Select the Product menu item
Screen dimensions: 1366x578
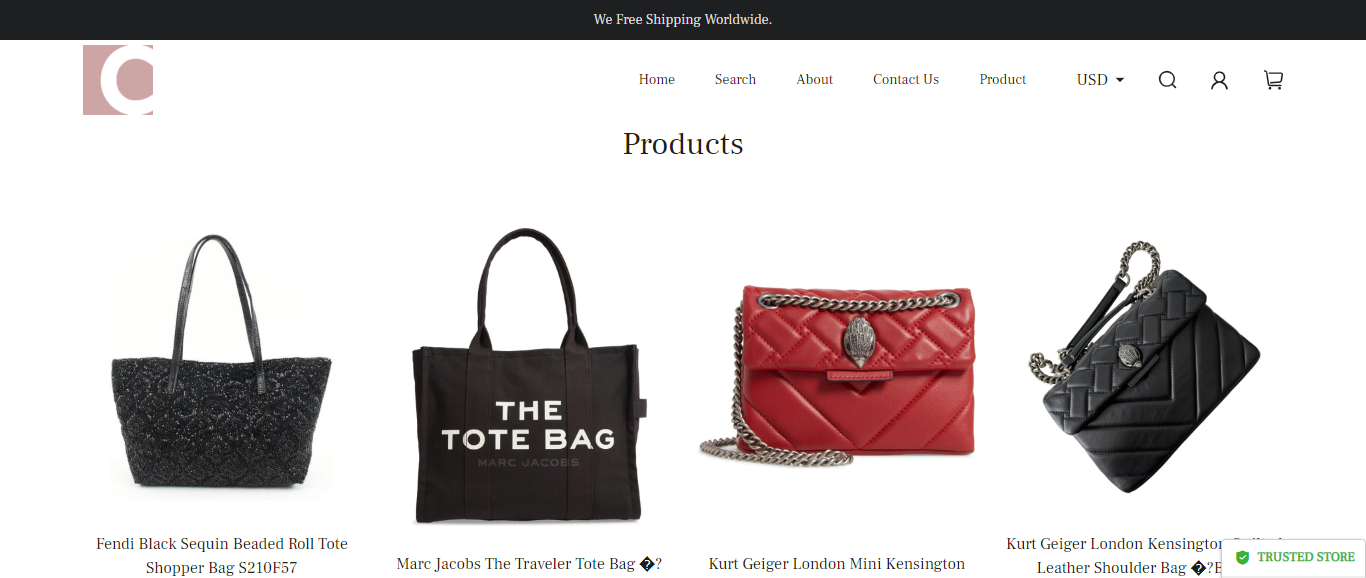(1003, 80)
